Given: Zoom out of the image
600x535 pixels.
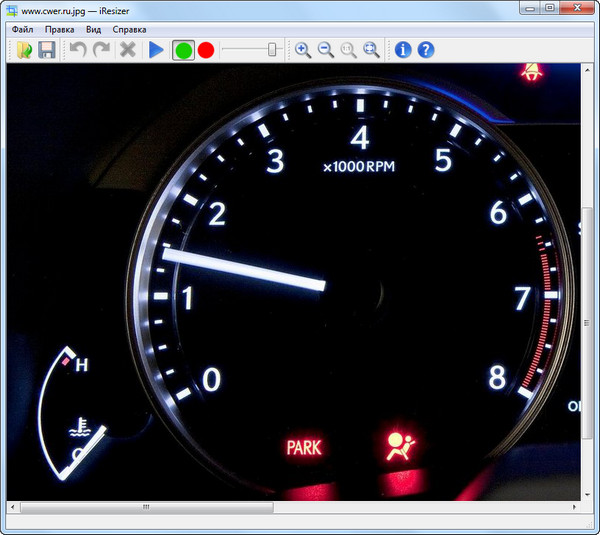Looking at the screenshot, I should (x=326, y=50).
